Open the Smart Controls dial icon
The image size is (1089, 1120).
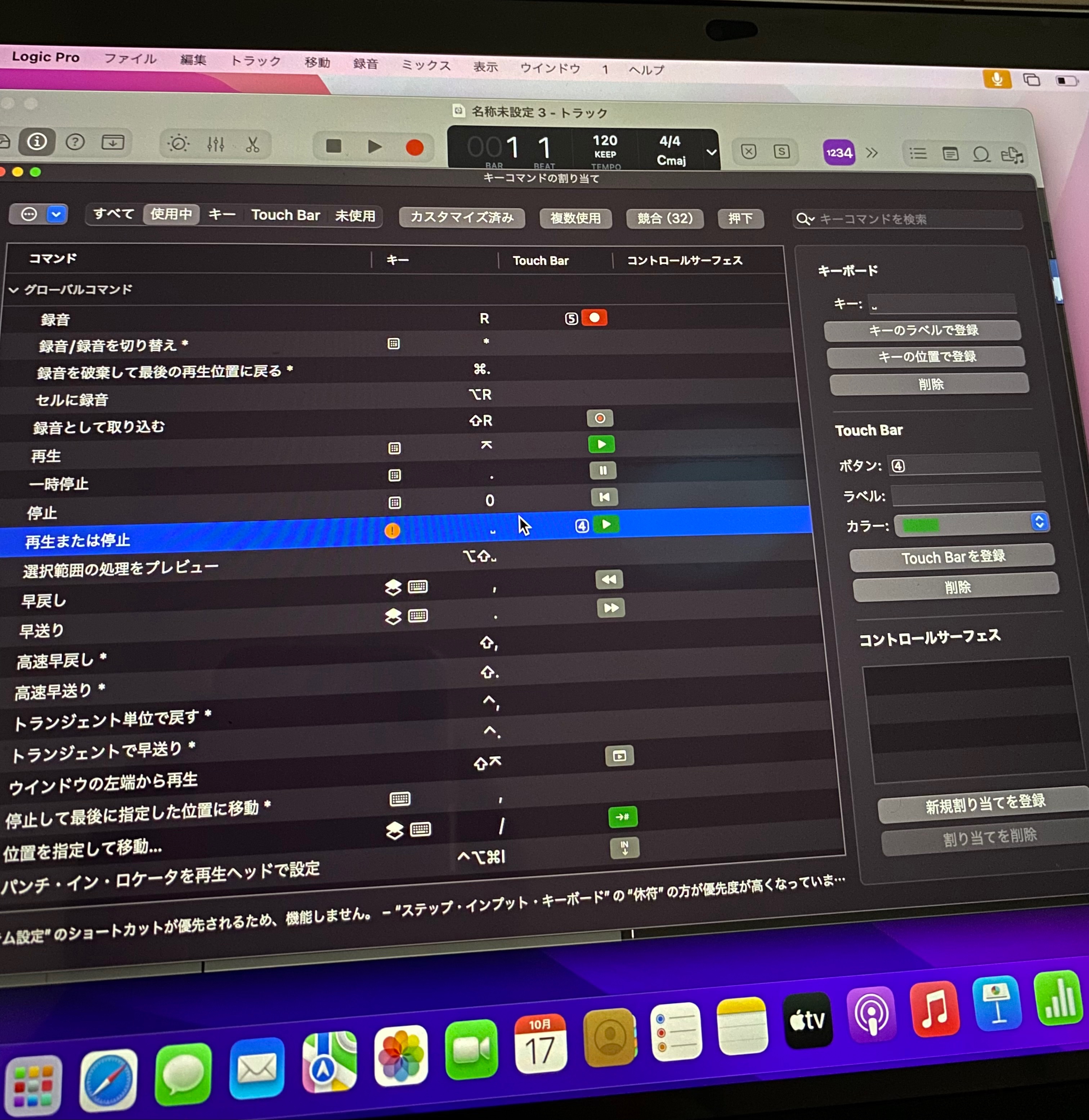(178, 143)
